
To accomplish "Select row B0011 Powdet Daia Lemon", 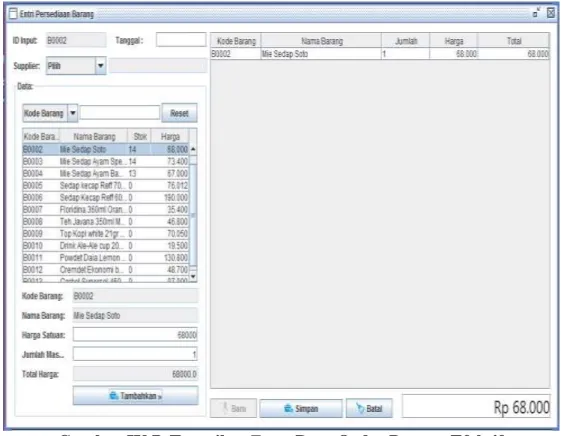I will tap(106, 258).
